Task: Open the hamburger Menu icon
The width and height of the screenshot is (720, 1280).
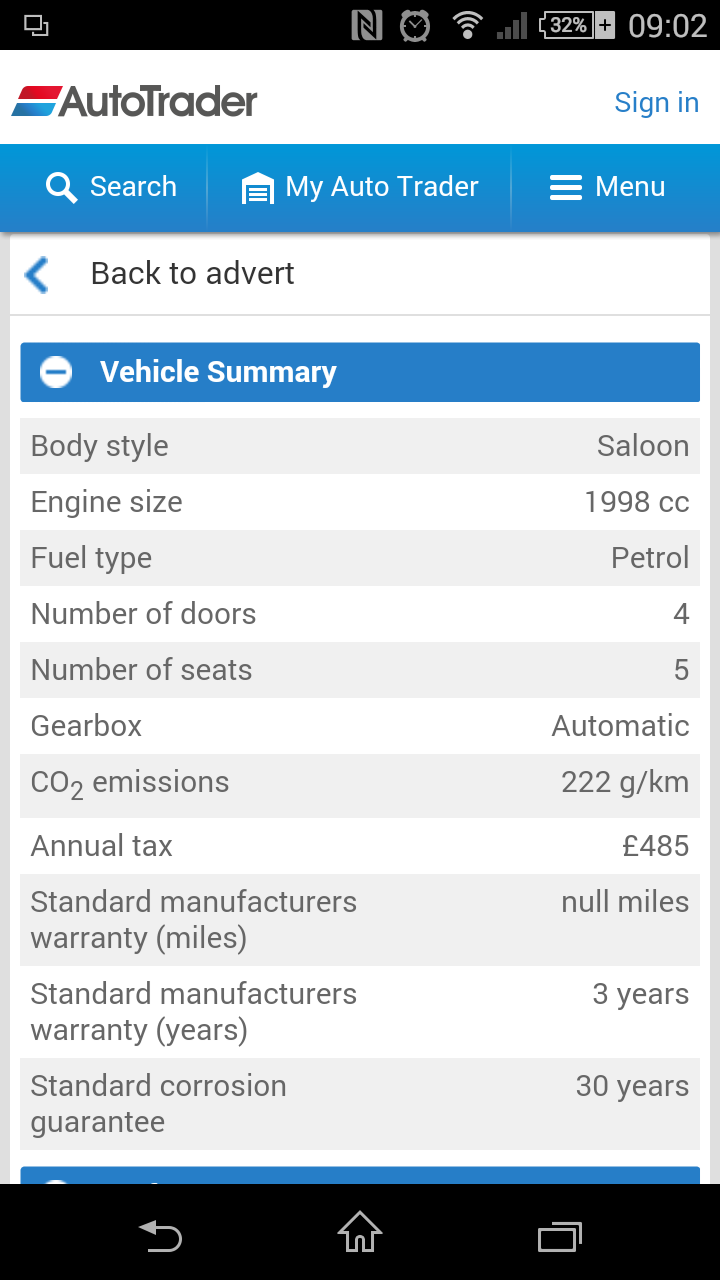Action: pos(566,187)
